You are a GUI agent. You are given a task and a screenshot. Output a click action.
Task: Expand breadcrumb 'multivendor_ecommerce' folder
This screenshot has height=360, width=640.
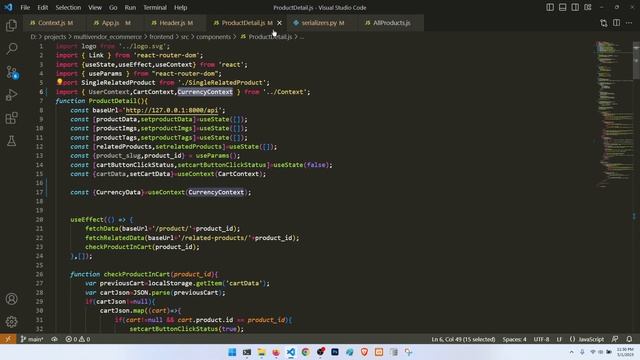[108, 37]
